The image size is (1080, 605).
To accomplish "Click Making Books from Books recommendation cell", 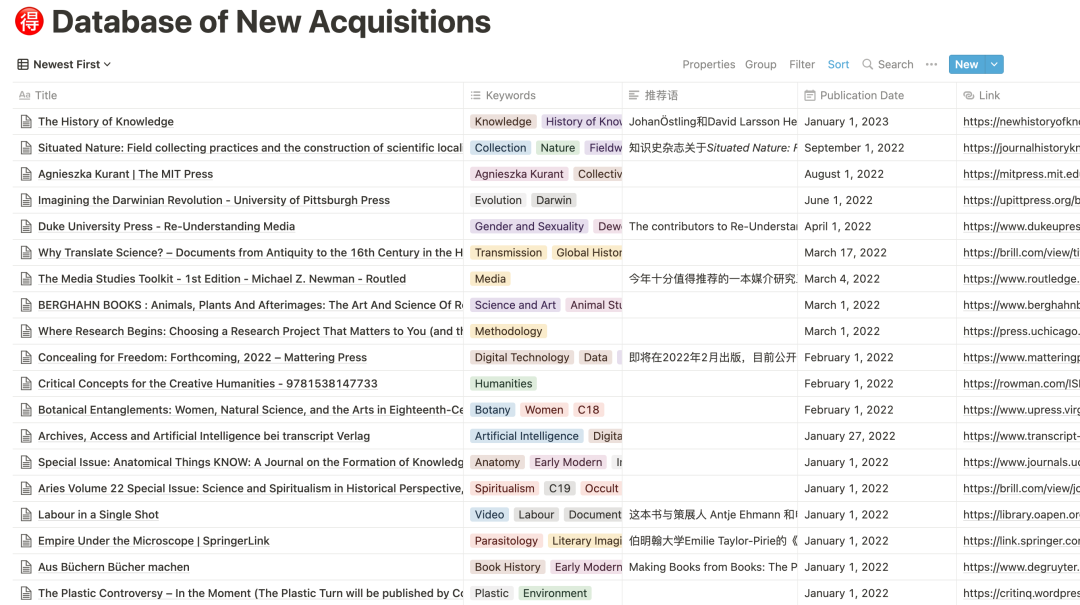I will pyautogui.click(x=710, y=566).
